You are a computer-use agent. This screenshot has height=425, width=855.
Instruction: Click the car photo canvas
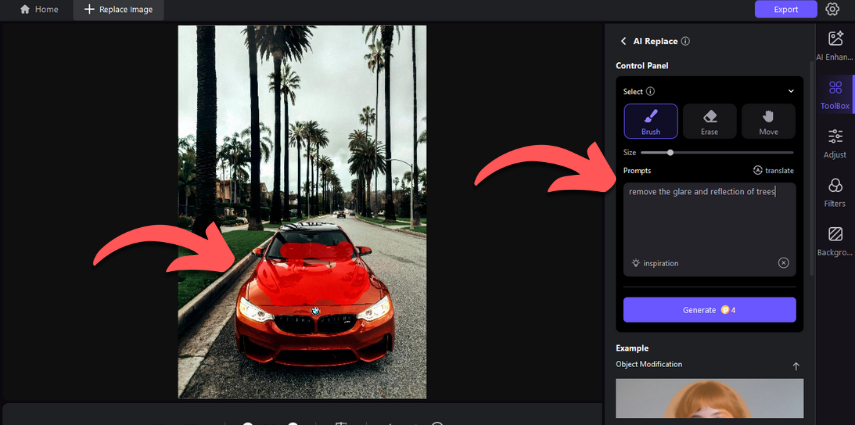[302, 212]
